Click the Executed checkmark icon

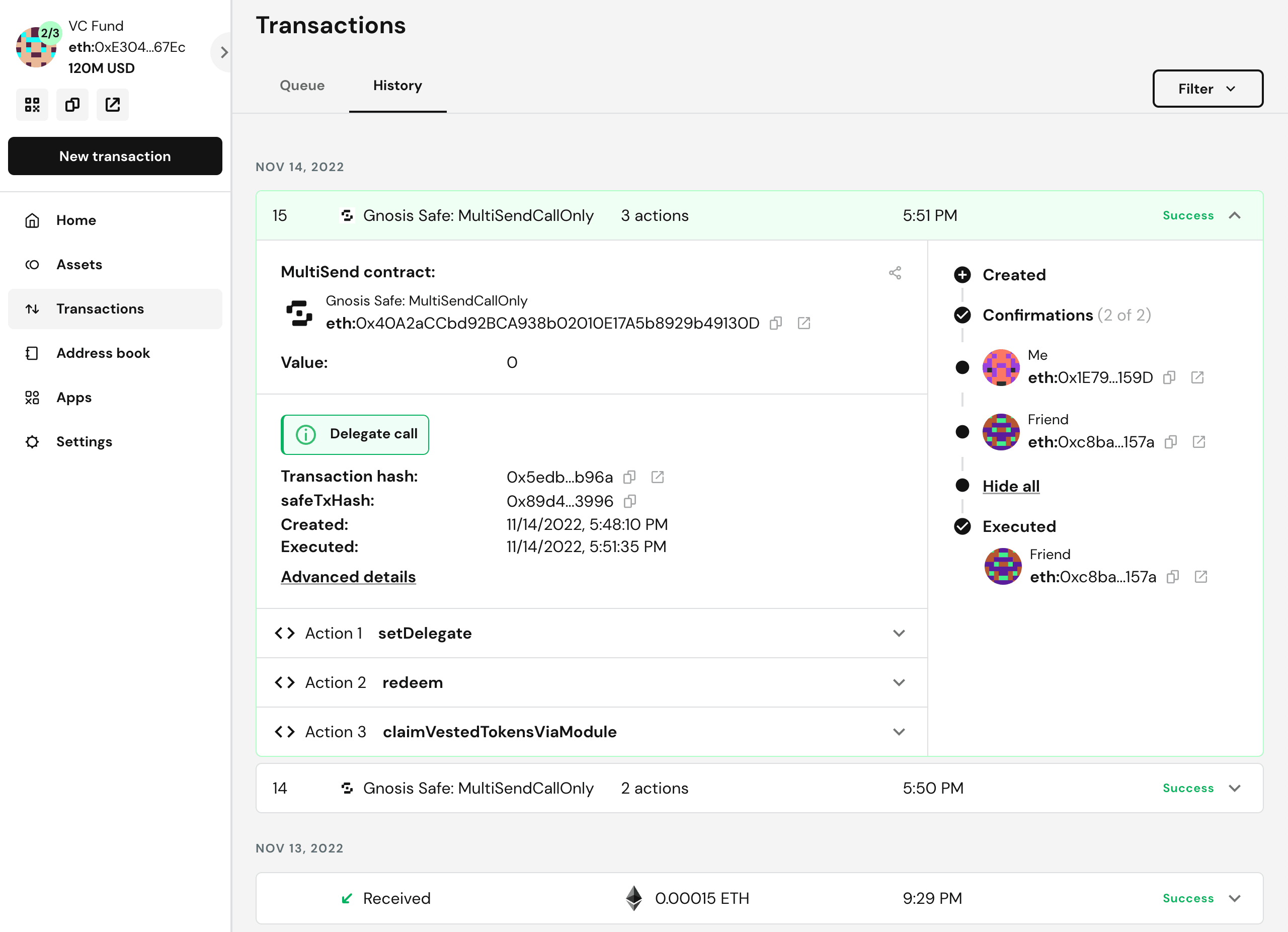[x=962, y=527]
